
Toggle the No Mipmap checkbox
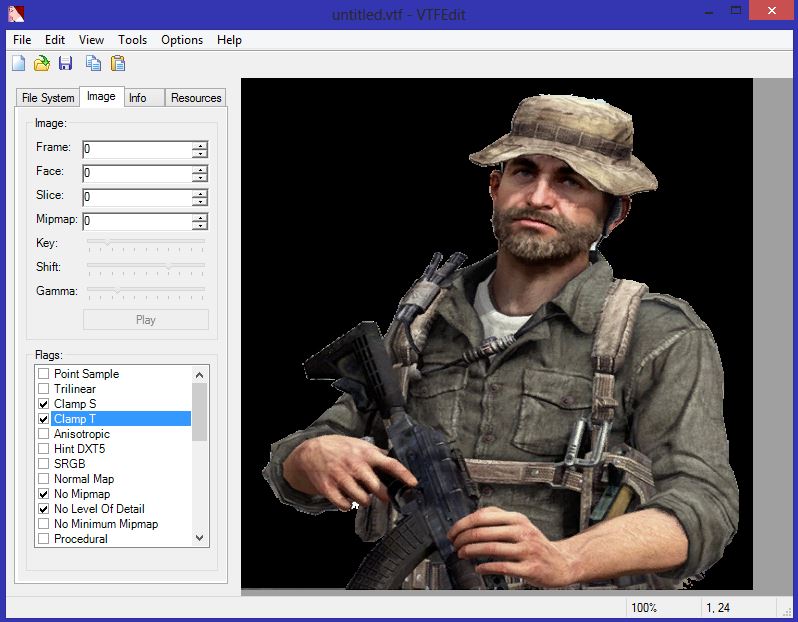[43, 494]
